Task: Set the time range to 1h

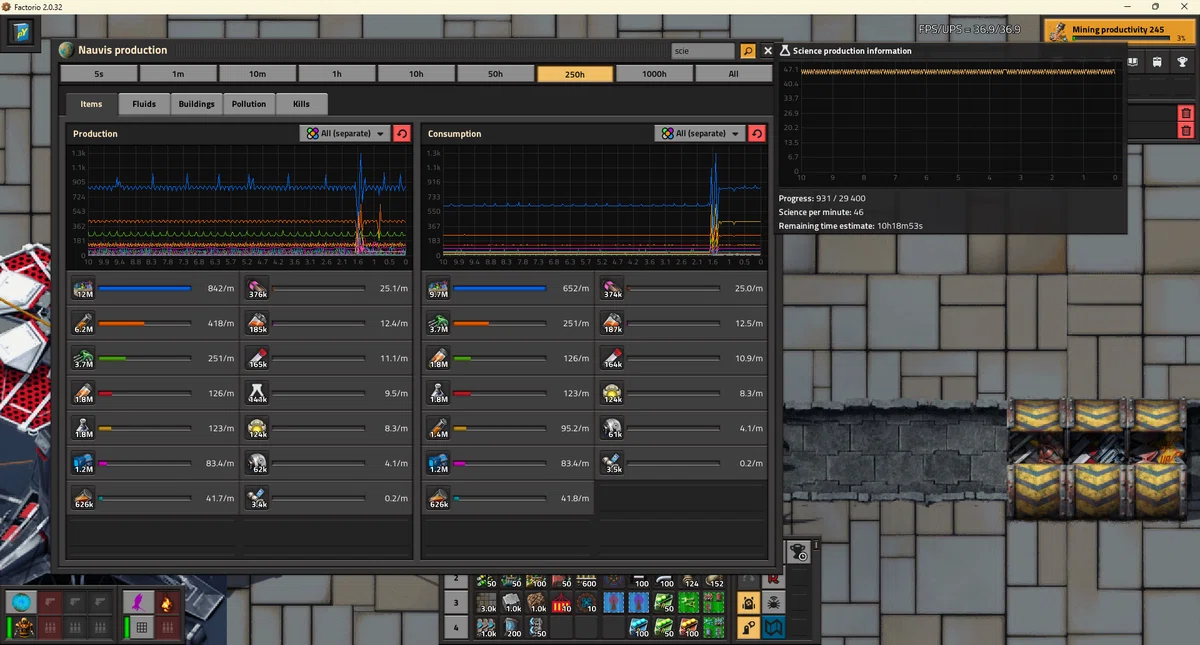Action: pos(337,74)
